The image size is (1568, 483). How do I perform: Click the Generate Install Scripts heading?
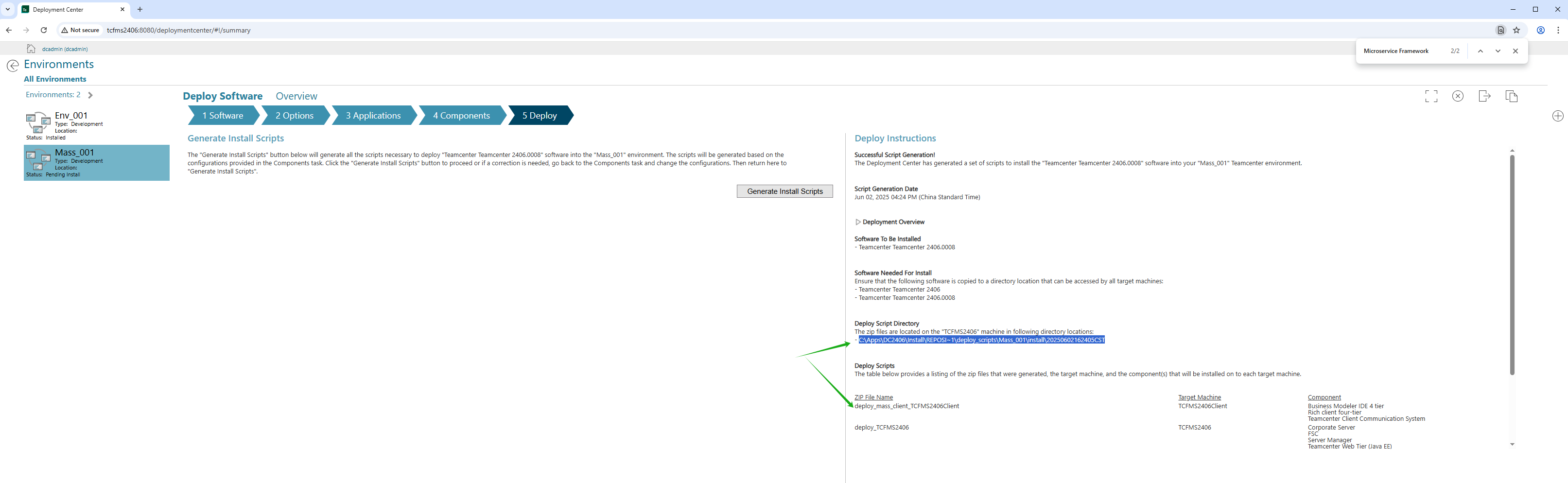coord(236,138)
